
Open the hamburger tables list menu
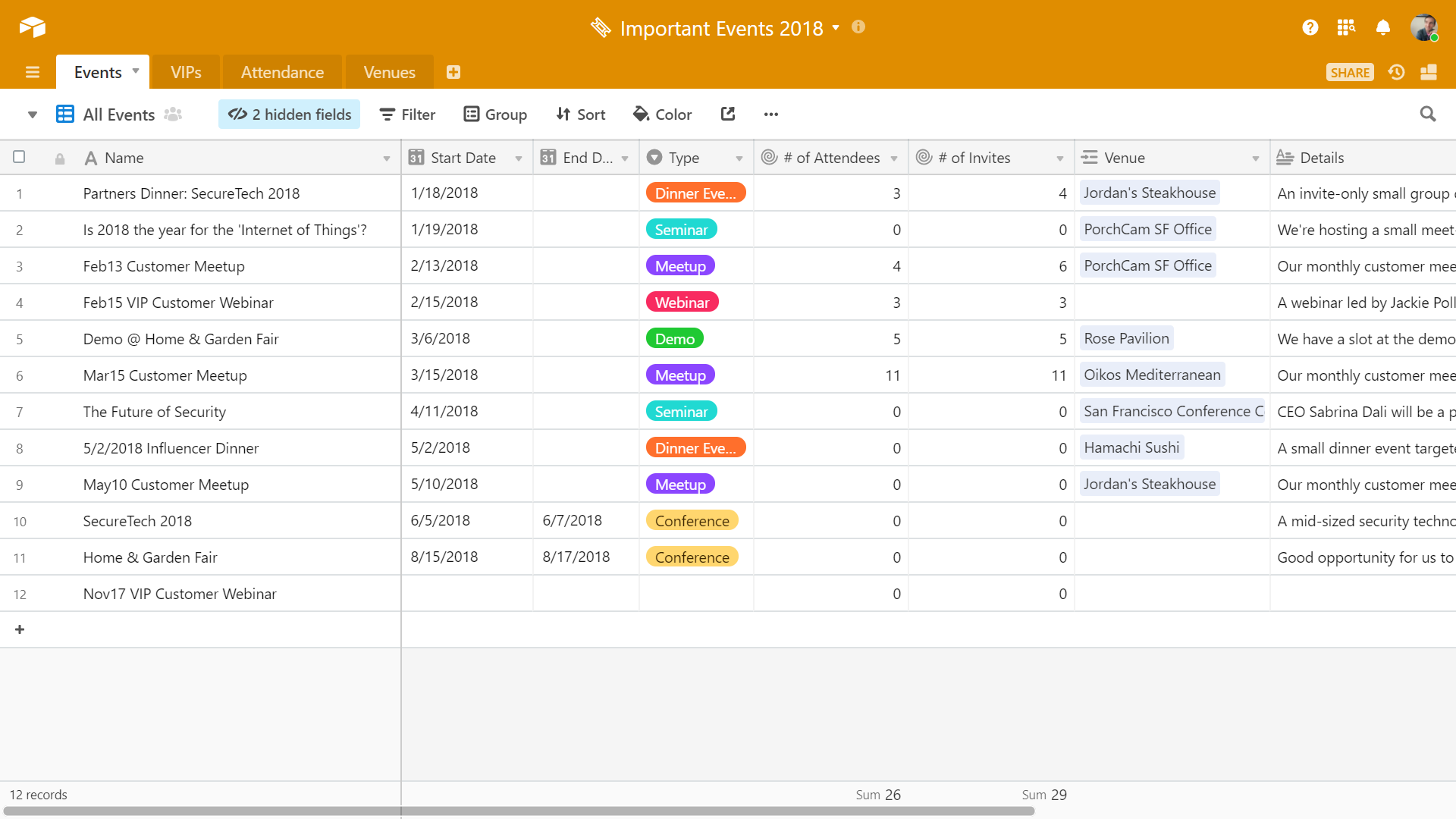32,72
